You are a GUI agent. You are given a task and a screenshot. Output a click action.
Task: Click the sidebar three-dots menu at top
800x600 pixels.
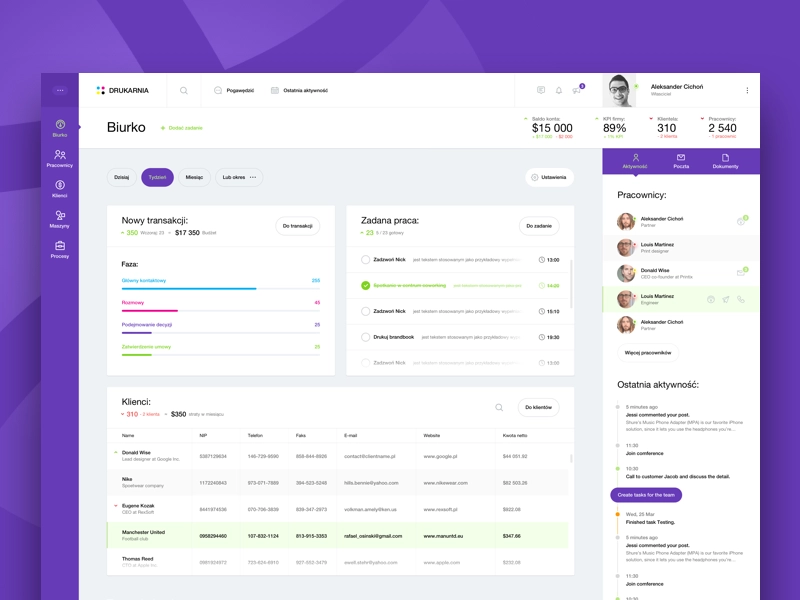pyautogui.click(x=60, y=90)
